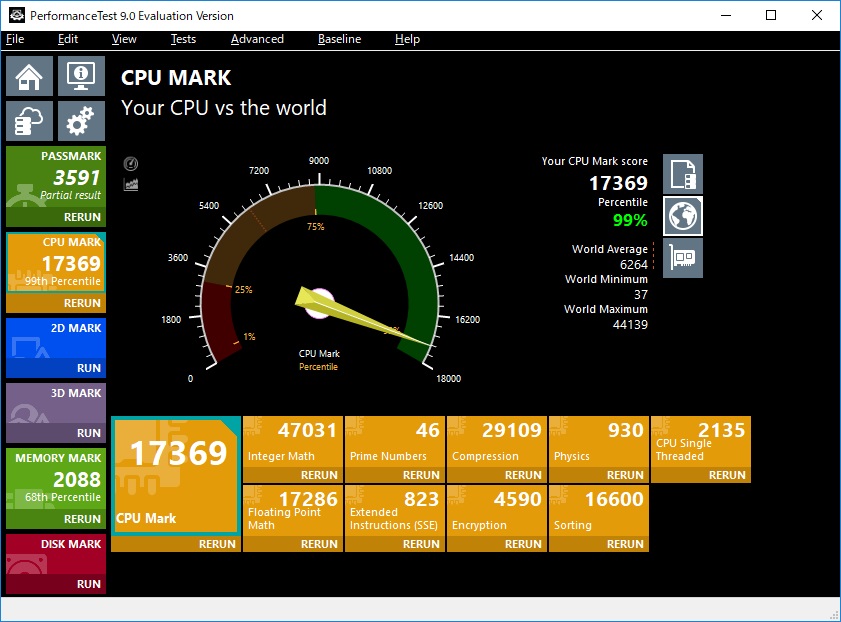Open the System Information monitor icon
Image resolution: width=841 pixels, height=622 pixels.
point(81,76)
